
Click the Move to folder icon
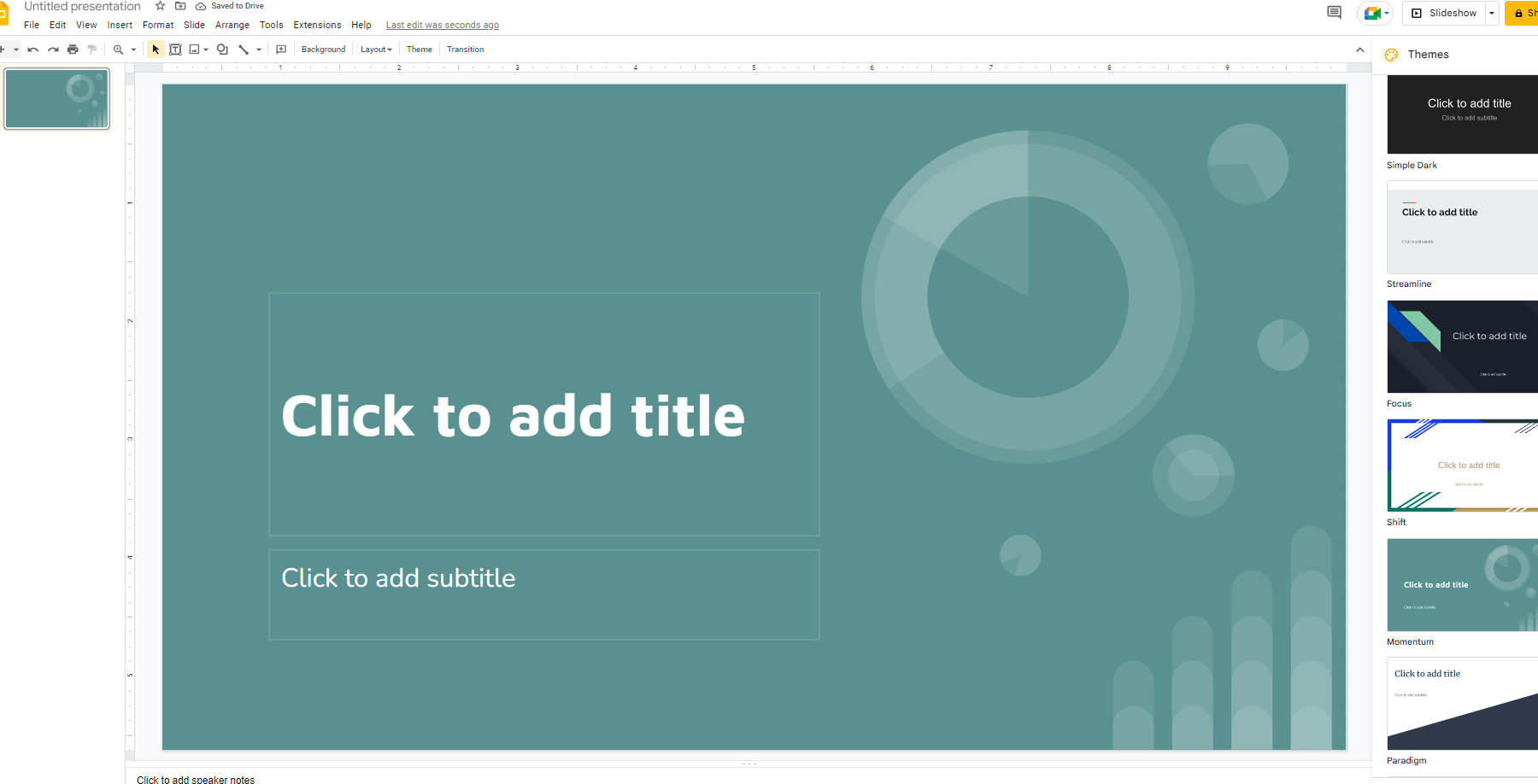(x=180, y=6)
